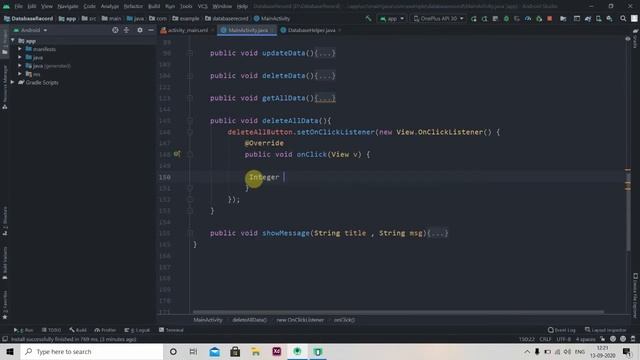Expand folded showMessage method body
The width and height of the screenshot is (640, 360).
pyautogui.click(x=438, y=233)
